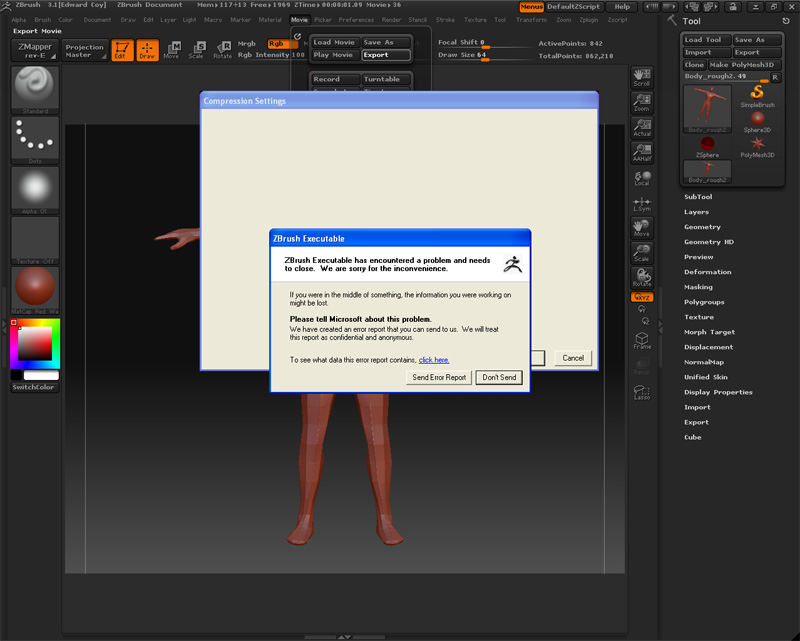Screen dimensions: 800x641
Task: Click the Rotate mode icon in top toolbar
Action: tap(222, 50)
